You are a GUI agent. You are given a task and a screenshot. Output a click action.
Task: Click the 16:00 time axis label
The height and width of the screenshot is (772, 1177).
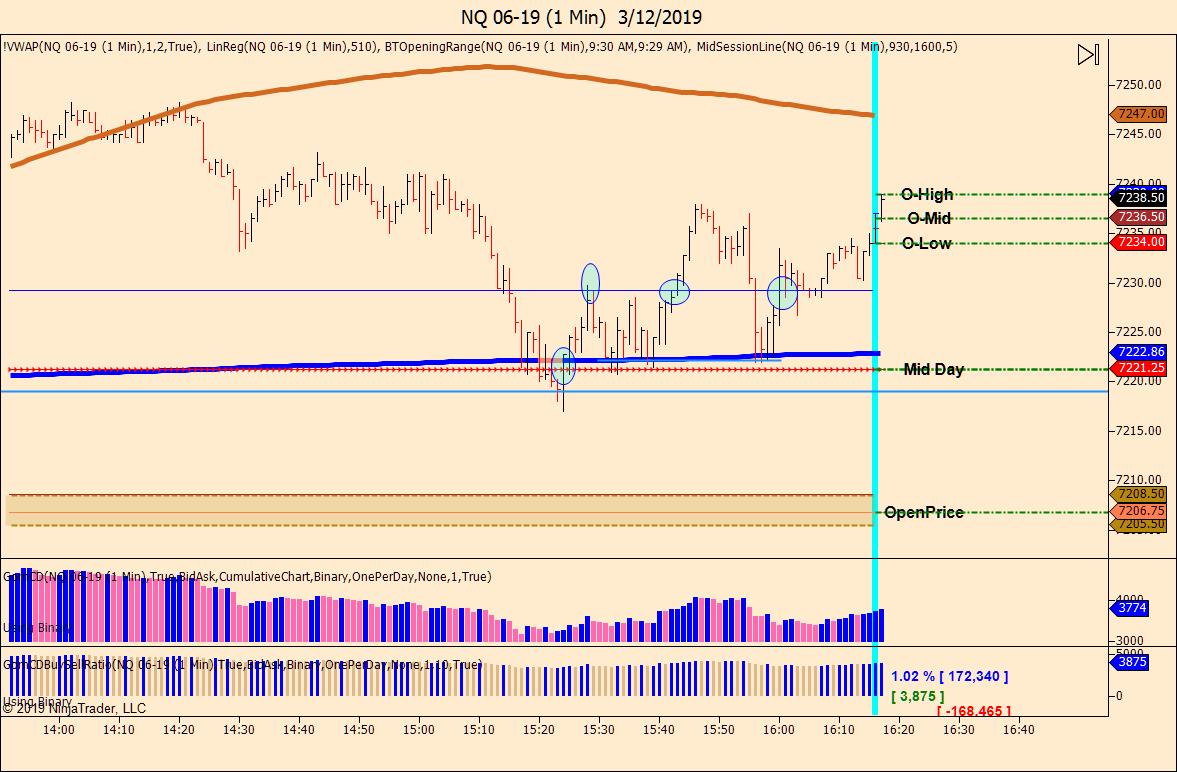778,729
